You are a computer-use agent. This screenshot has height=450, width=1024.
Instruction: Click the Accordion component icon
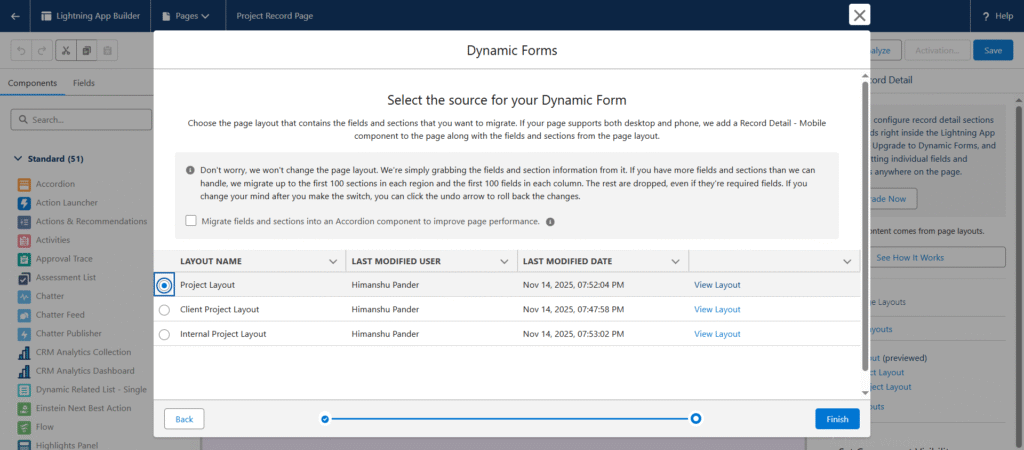[24, 184]
